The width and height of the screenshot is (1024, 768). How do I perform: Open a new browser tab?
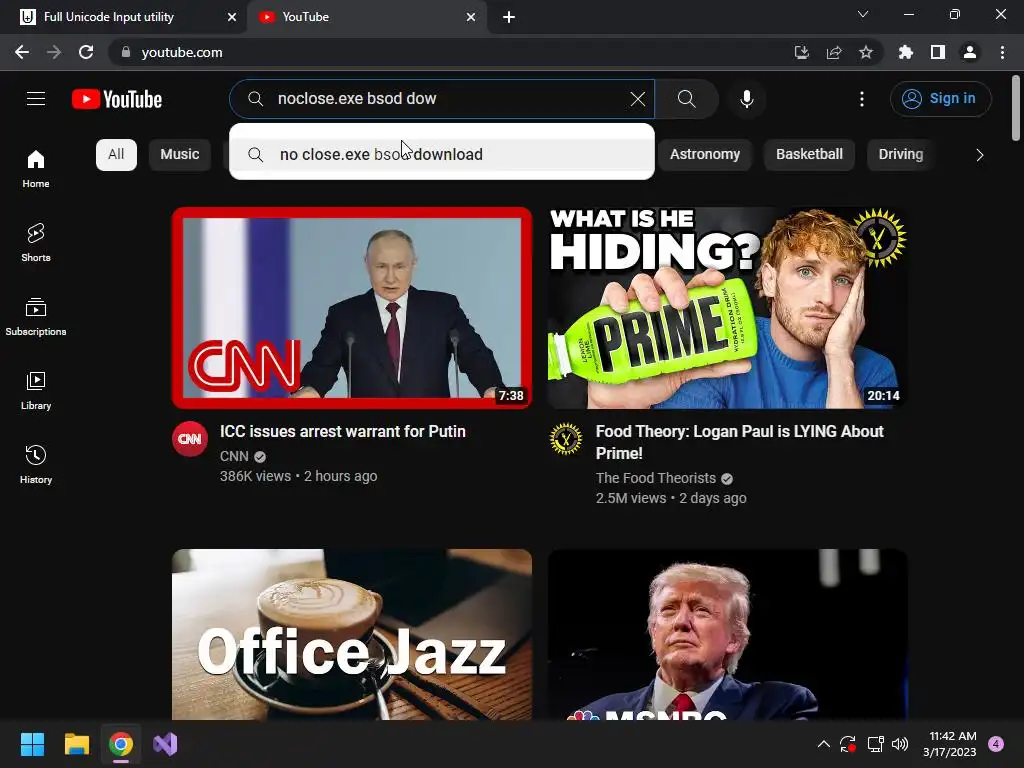pyautogui.click(x=509, y=17)
